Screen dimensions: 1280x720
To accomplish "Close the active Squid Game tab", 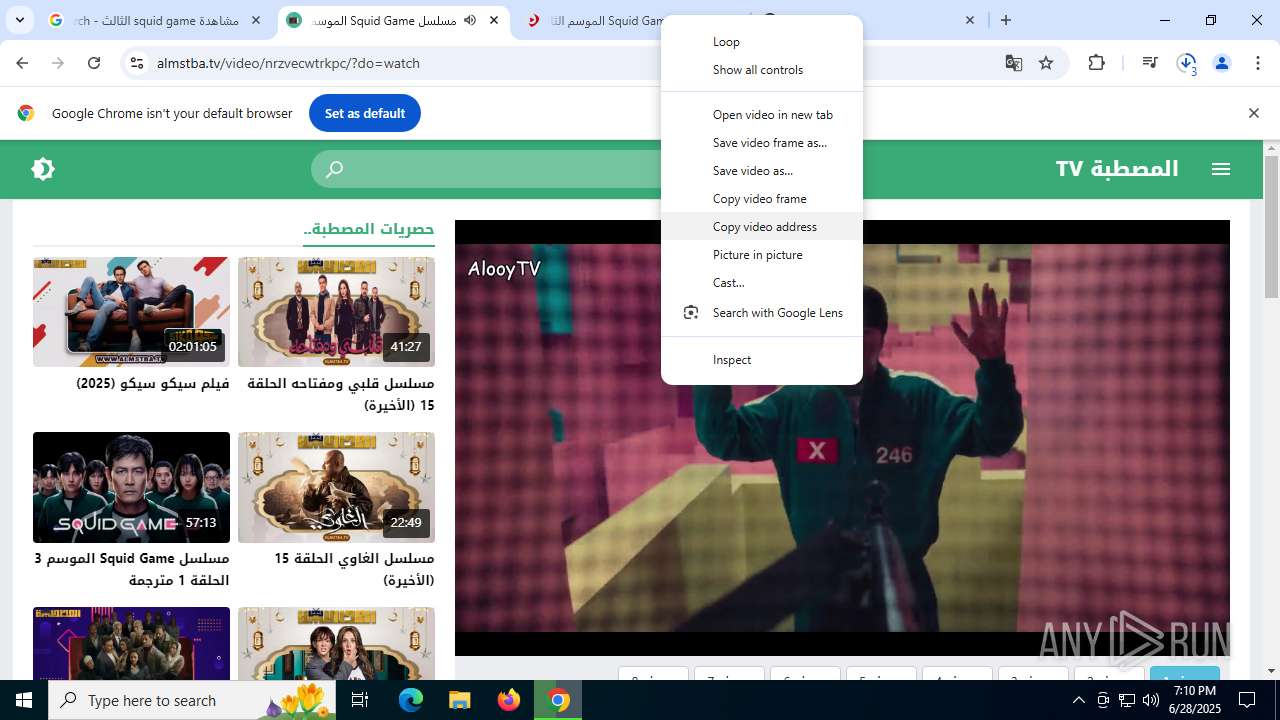I will point(494,20).
